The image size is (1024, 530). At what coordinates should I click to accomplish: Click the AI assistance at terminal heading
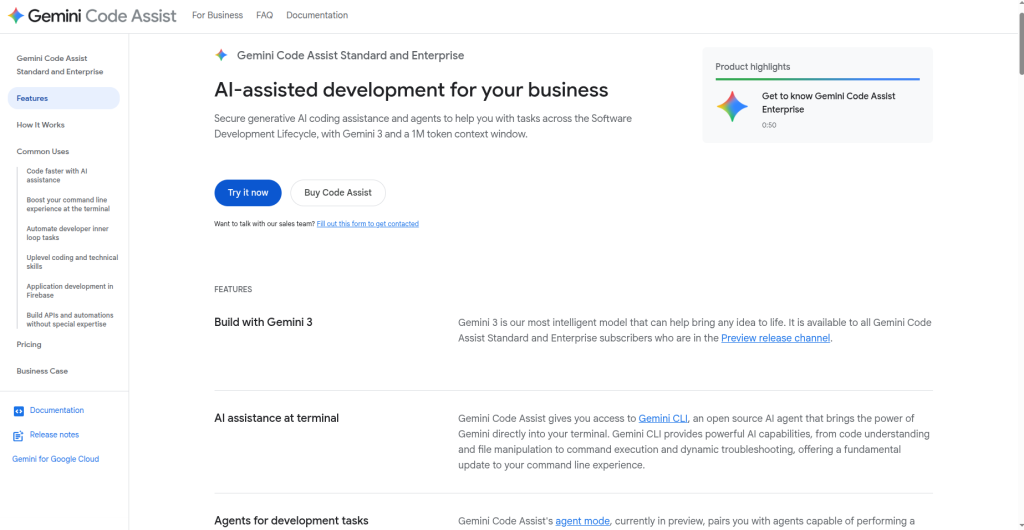point(276,418)
